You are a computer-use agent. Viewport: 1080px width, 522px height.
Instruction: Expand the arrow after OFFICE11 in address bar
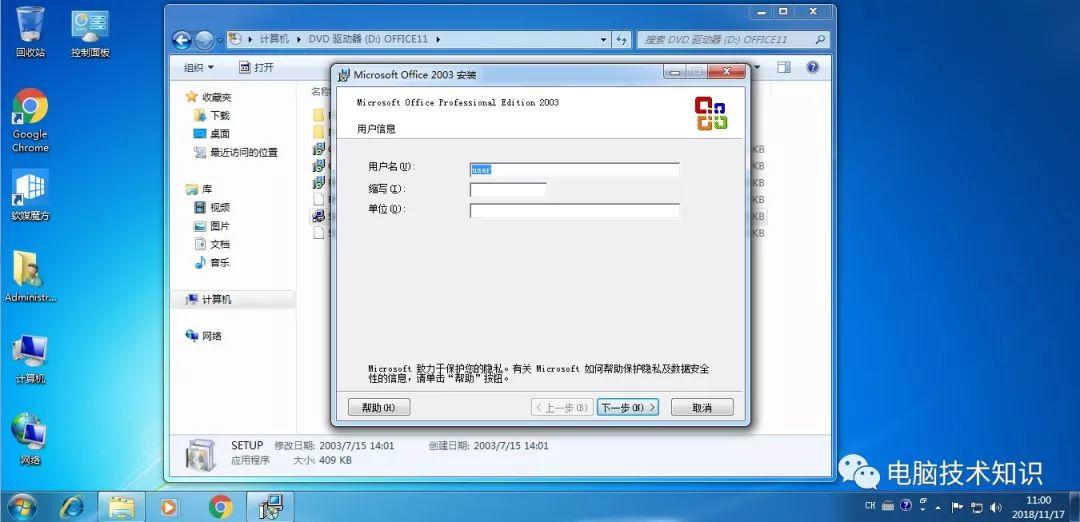pyautogui.click(x=438, y=39)
